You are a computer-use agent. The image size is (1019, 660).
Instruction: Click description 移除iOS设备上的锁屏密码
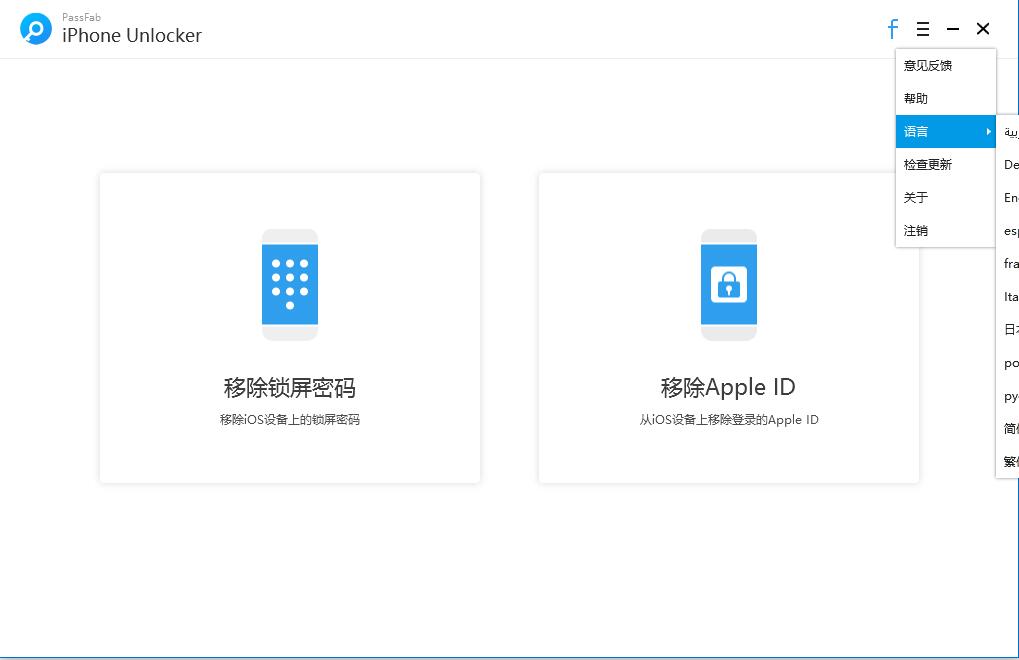[290, 420]
